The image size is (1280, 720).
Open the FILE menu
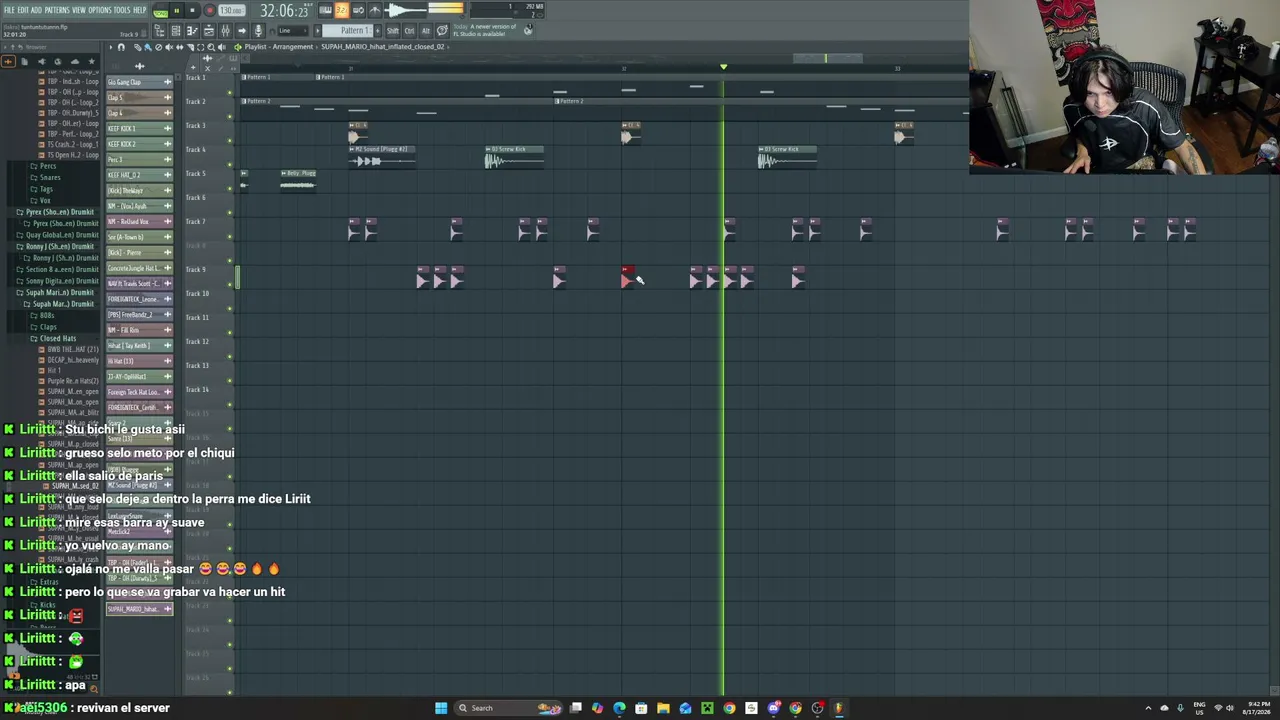[9, 10]
